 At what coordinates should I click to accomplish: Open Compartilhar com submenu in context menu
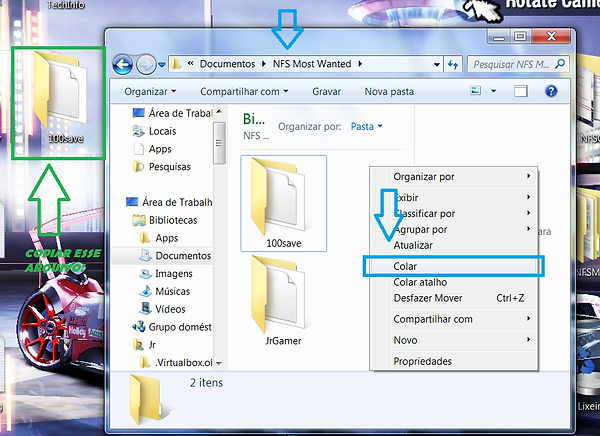(x=462, y=319)
